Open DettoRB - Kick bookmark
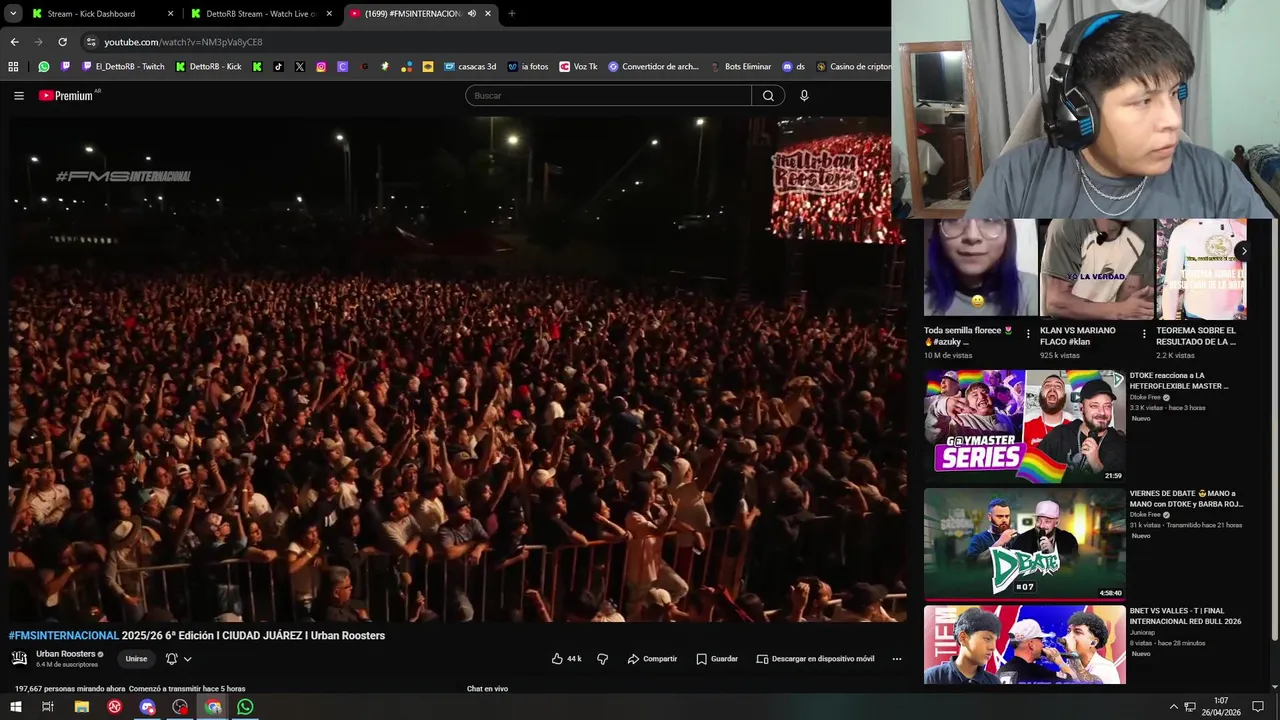Image resolution: width=1280 pixels, height=720 pixels. (209, 67)
